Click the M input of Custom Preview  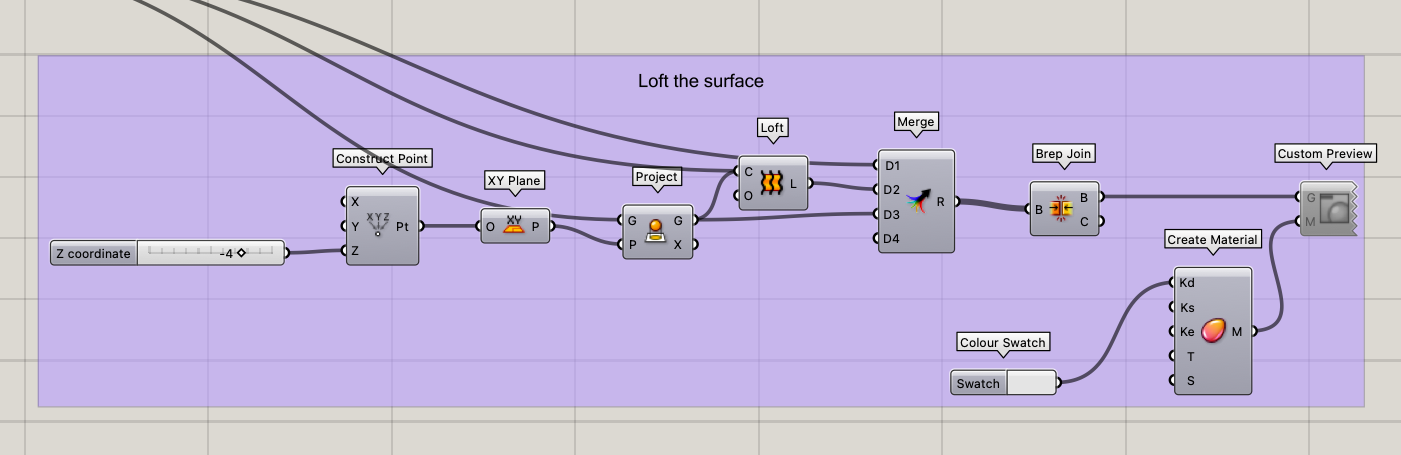click(1311, 221)
